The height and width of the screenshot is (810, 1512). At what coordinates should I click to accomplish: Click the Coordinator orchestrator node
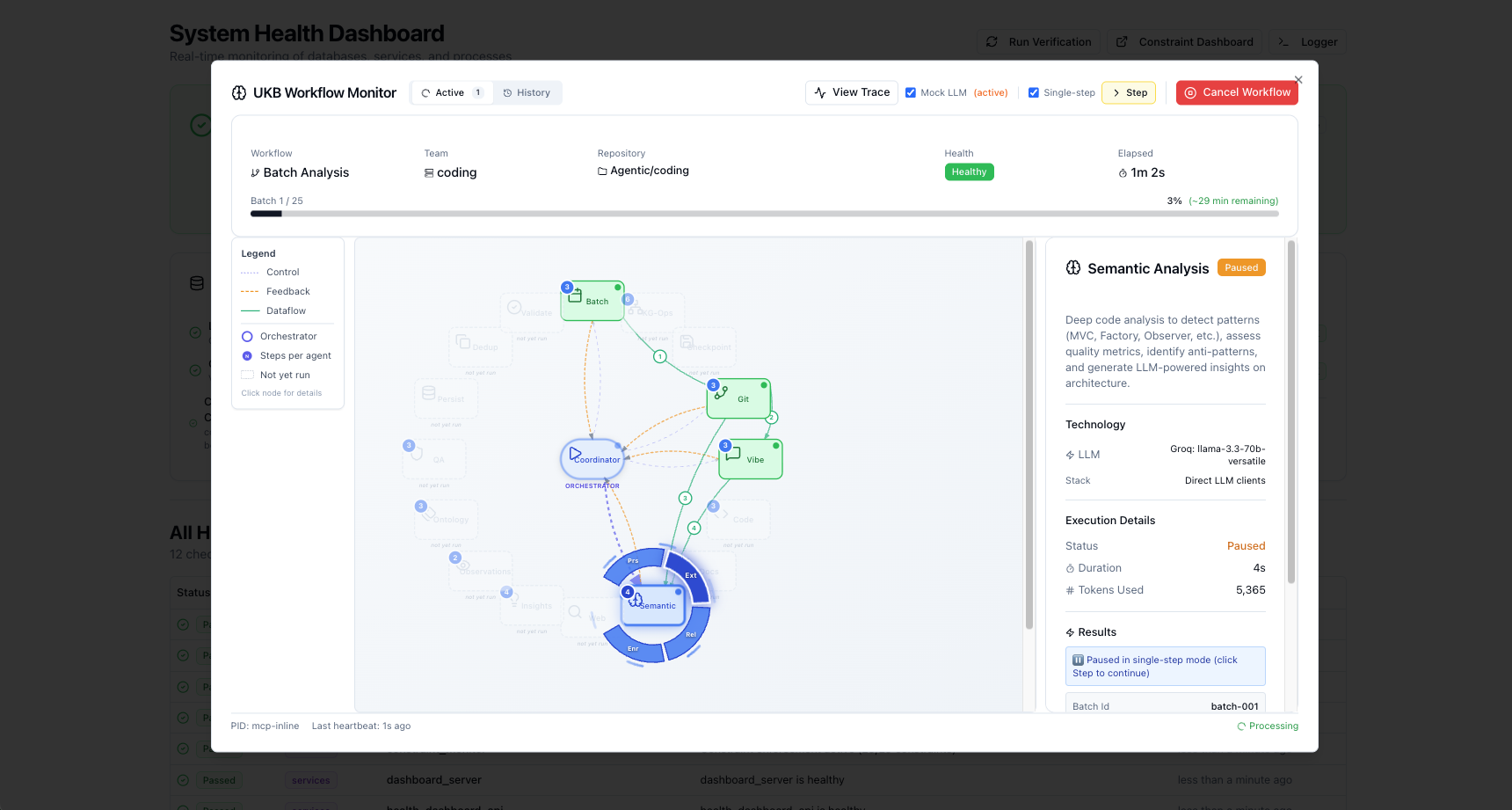coord(592,459)
